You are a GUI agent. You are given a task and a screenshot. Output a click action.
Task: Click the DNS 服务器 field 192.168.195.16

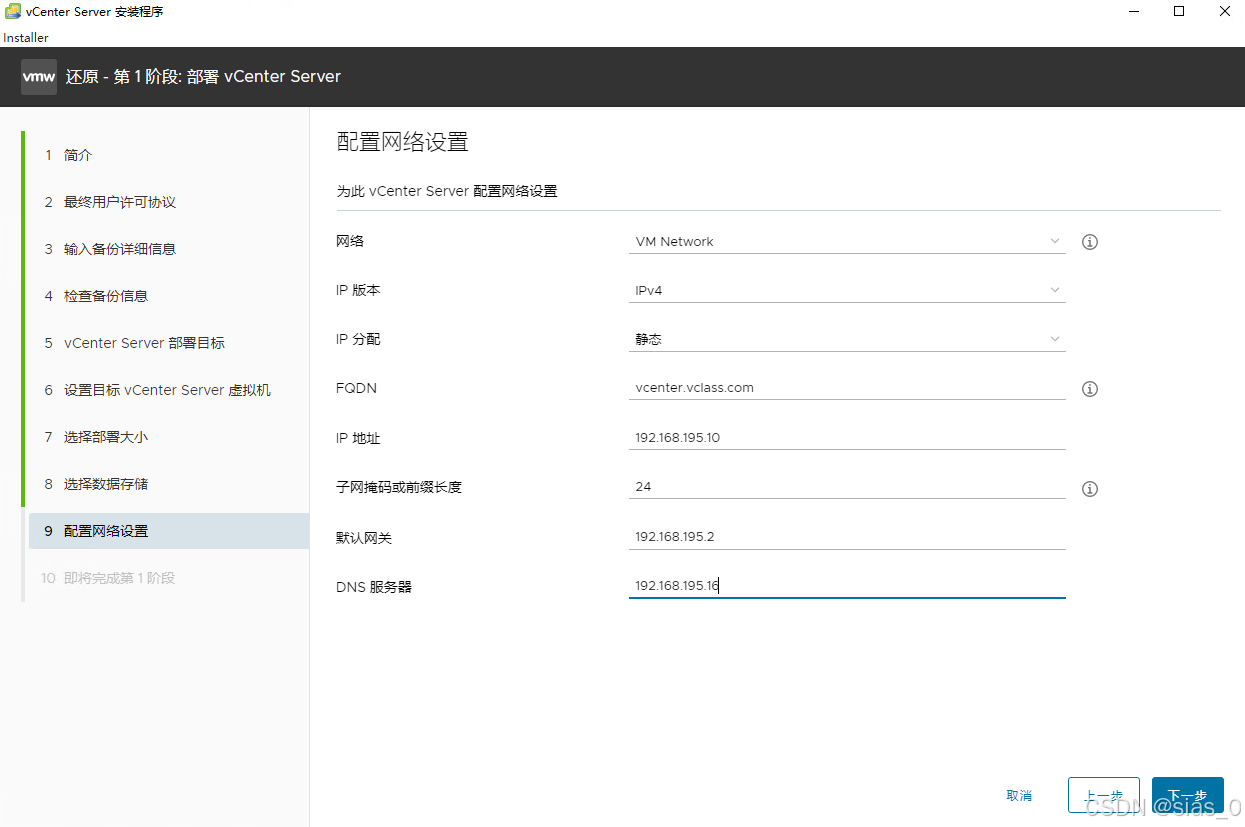[x=847, y=586]
